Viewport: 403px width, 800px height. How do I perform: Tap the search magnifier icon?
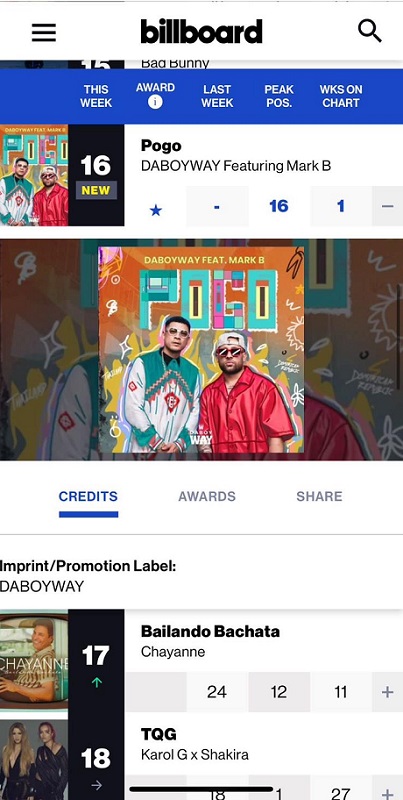pos(369,31)
